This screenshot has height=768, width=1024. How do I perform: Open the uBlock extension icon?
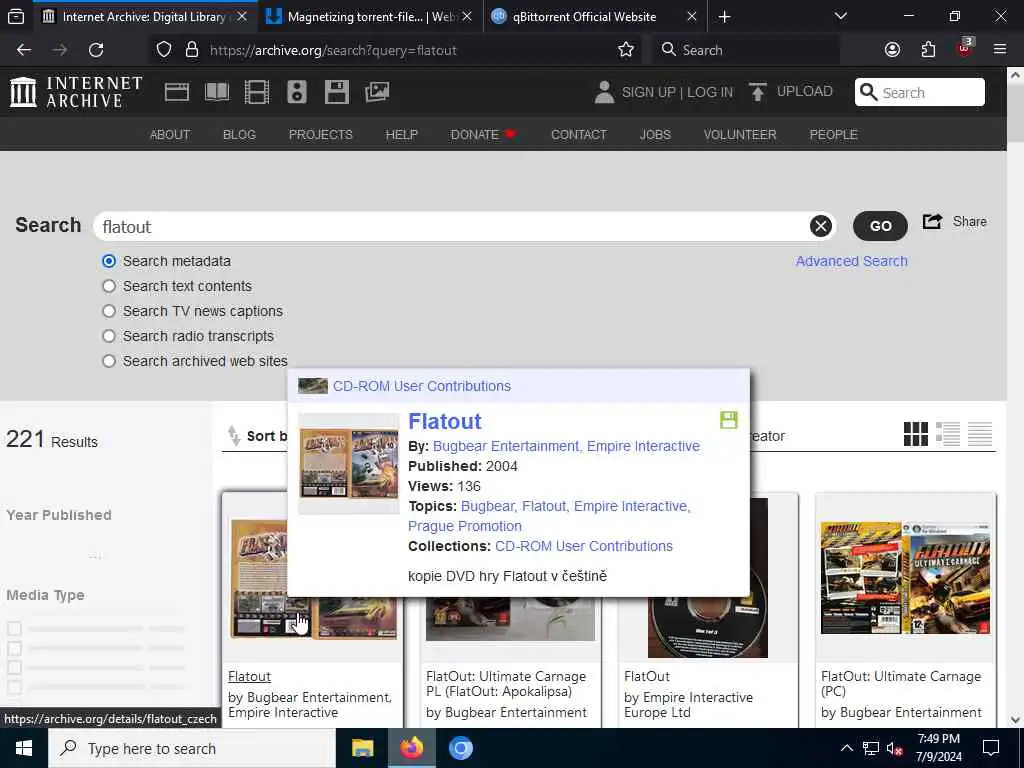coord(964,48)
